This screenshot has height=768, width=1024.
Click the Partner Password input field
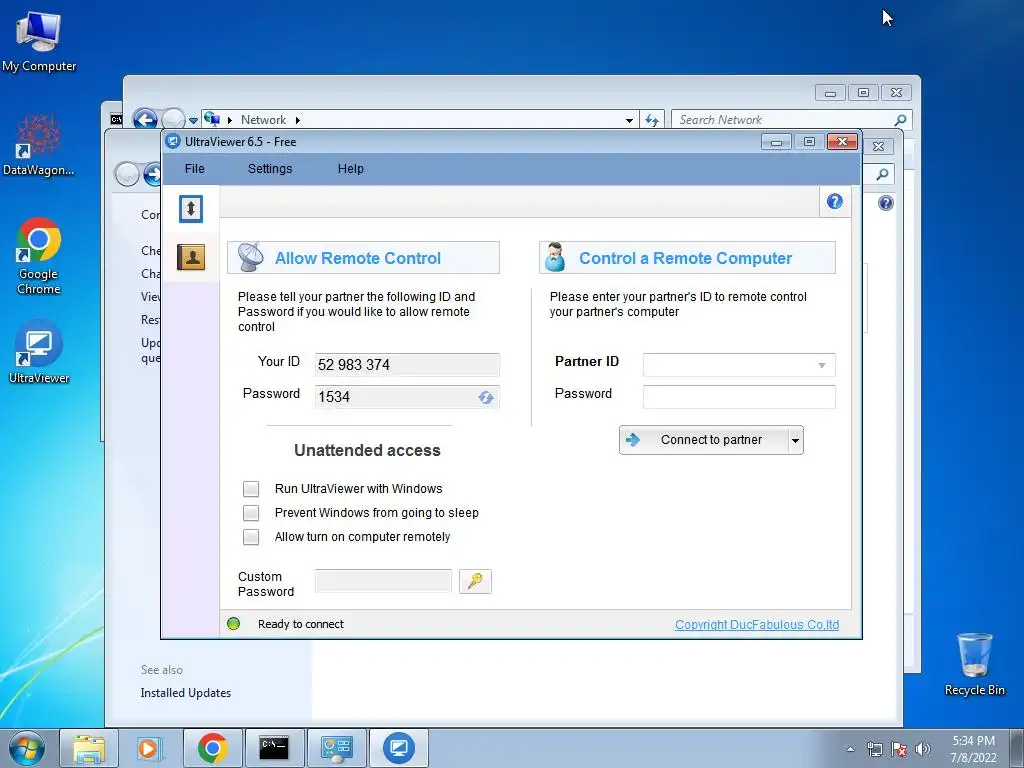click(739, 397)
